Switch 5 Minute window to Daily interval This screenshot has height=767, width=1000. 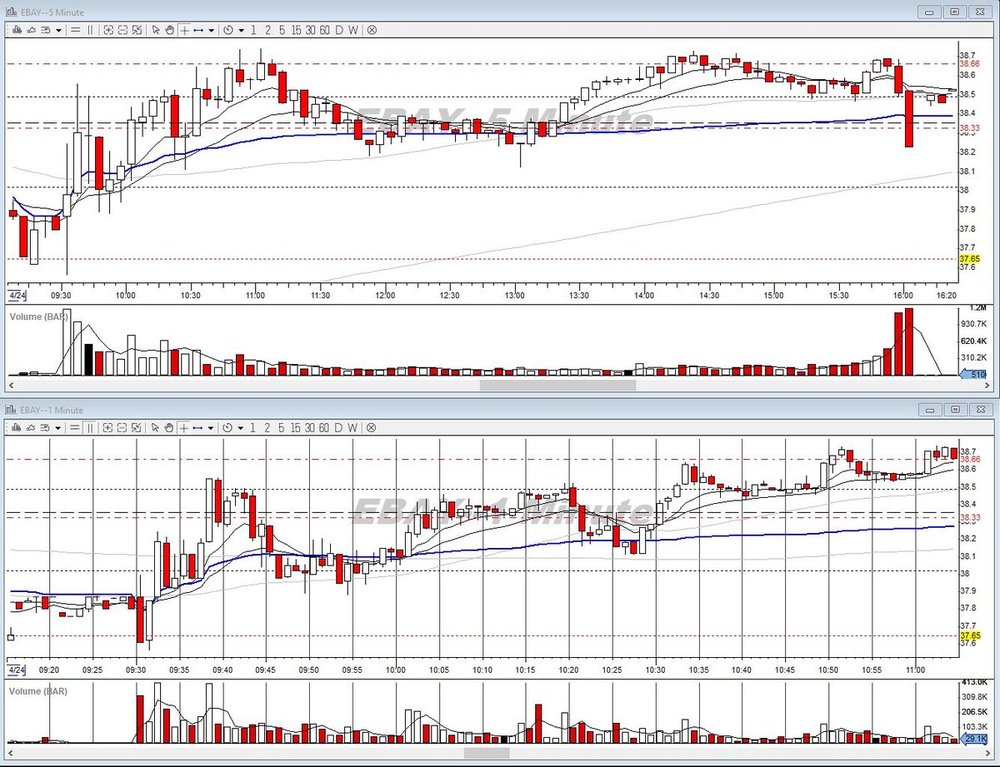[339, 30]
